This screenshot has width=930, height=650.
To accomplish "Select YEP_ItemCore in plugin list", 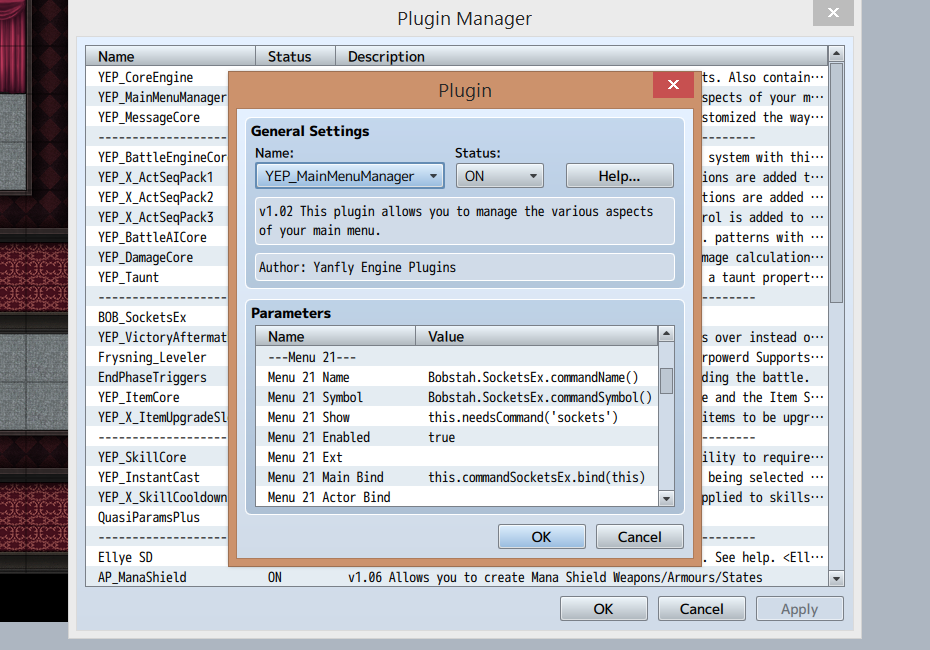I will tap(139, 397).
